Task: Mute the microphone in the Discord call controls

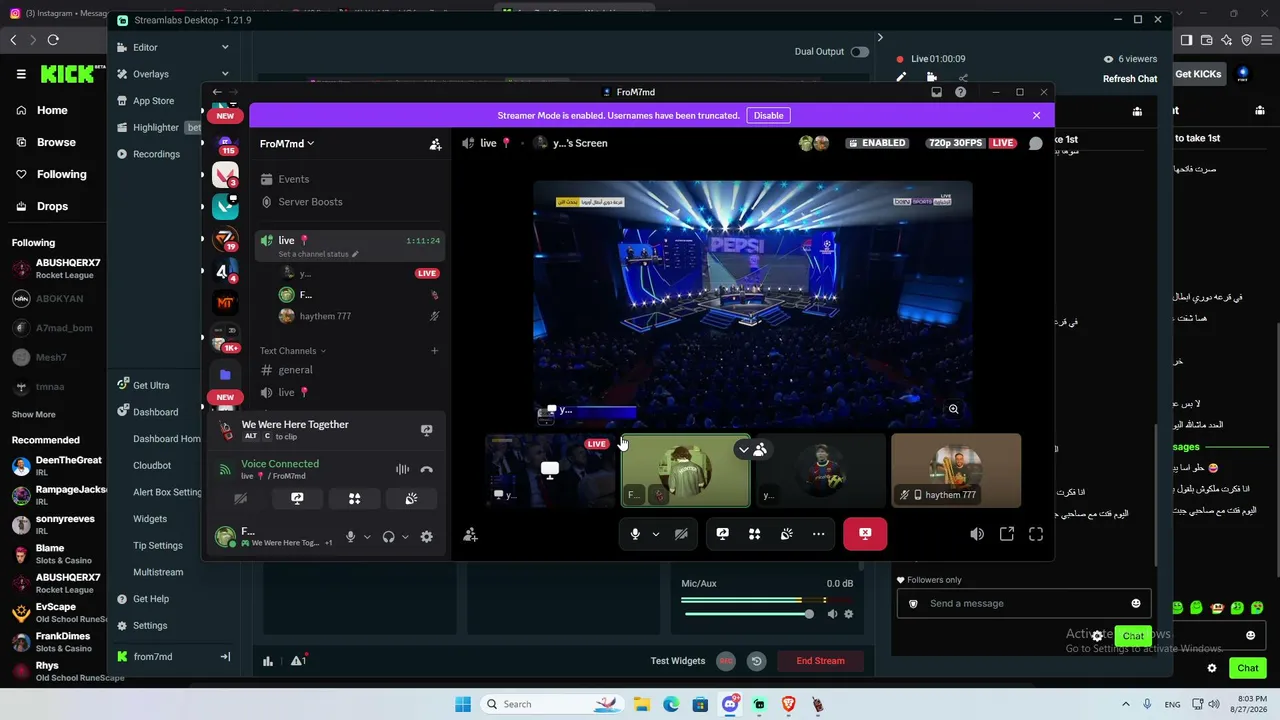Action: (x=635, y=534)
